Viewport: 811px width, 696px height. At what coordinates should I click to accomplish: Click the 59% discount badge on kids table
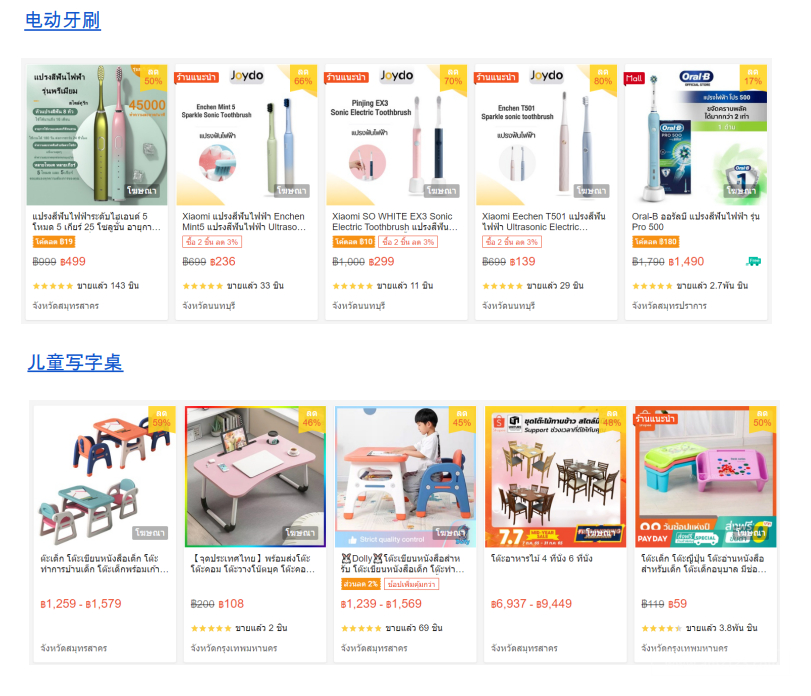[161, 419]
